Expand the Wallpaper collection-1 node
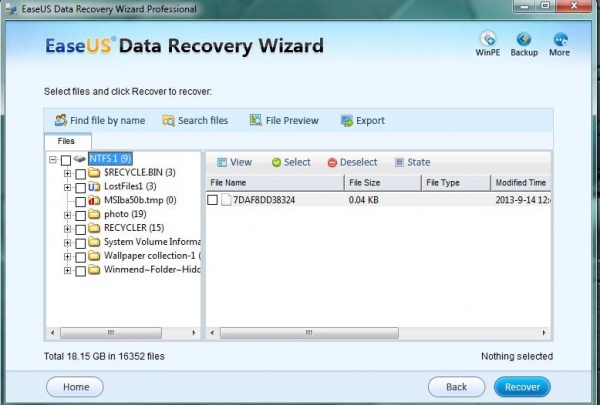The height and width of the screenshot is (405, 600). 67,256
